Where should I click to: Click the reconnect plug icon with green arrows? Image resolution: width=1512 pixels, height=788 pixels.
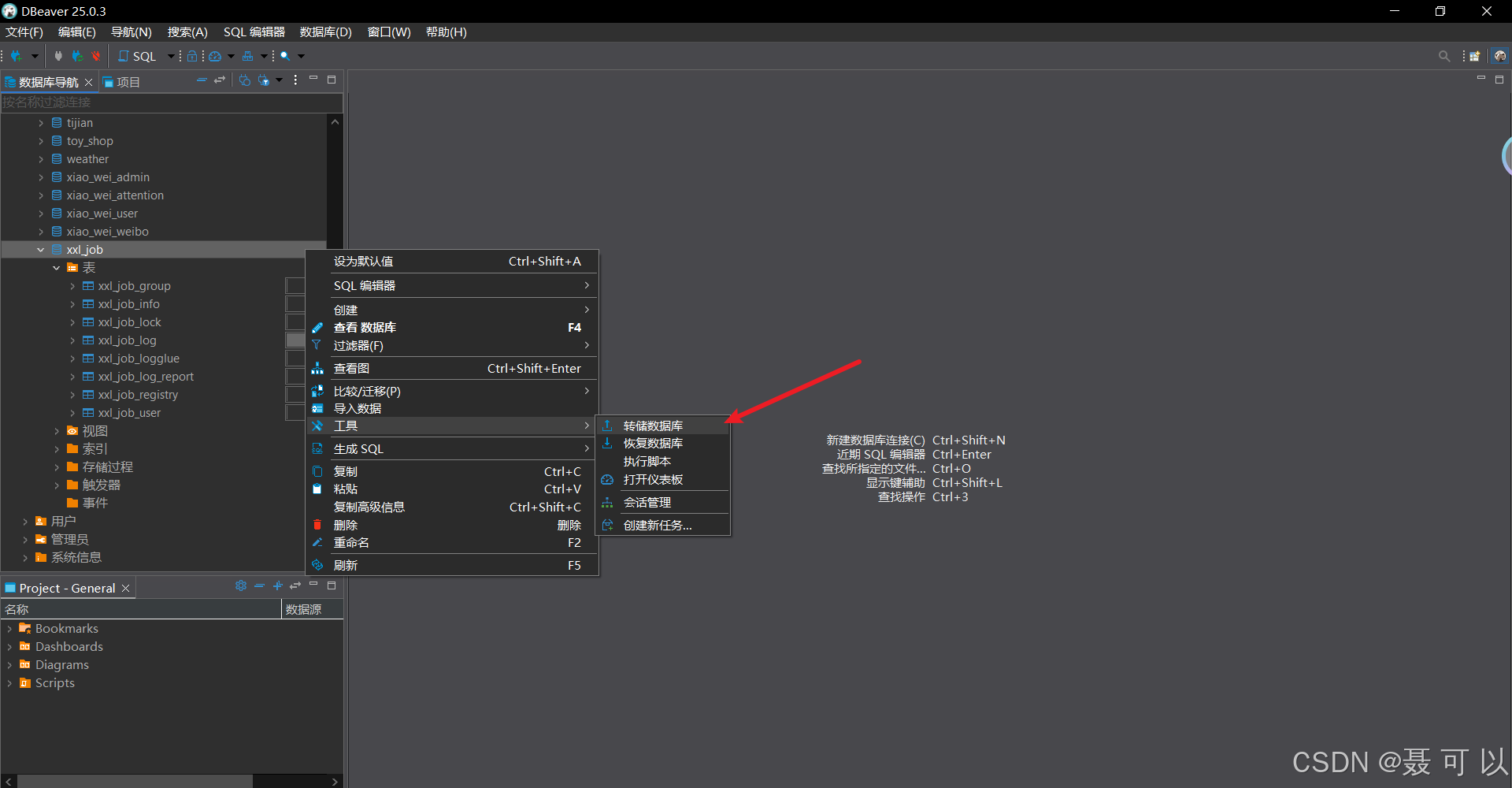77,56
